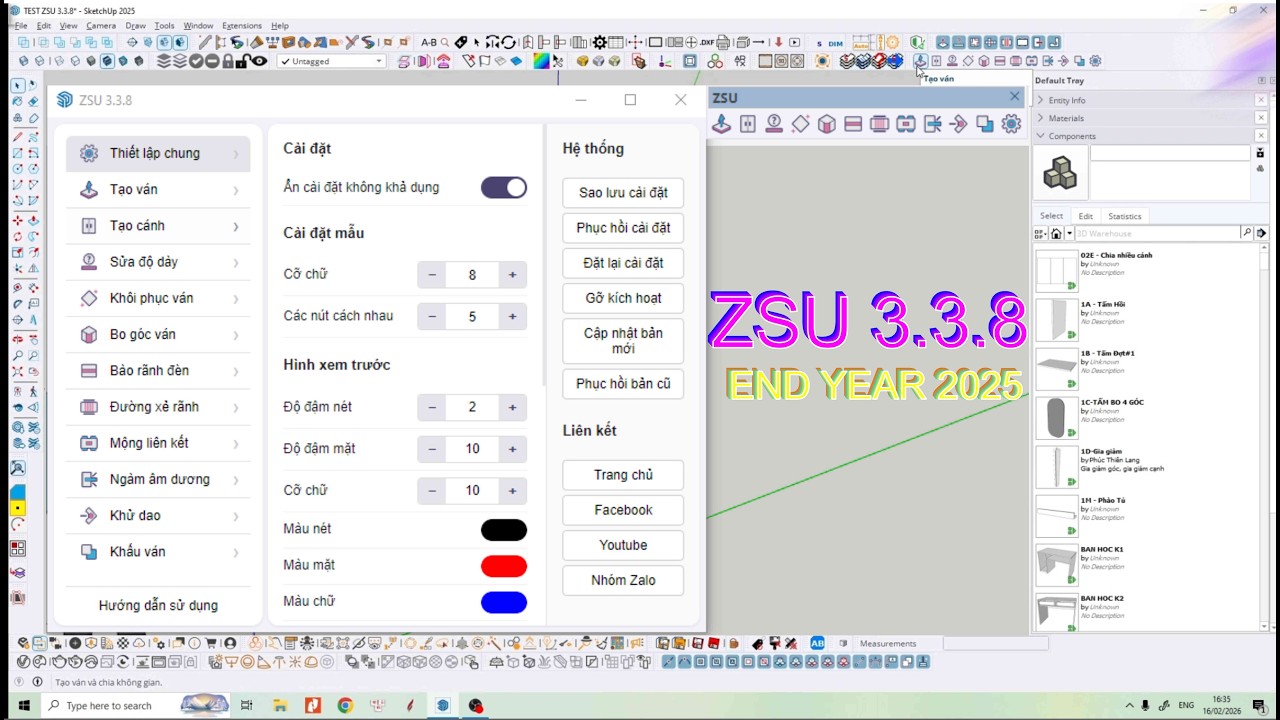Click the black Màu nét color swatch
Image resolution: width=1280 pixels, height=720 pixels.
point(504,529)
